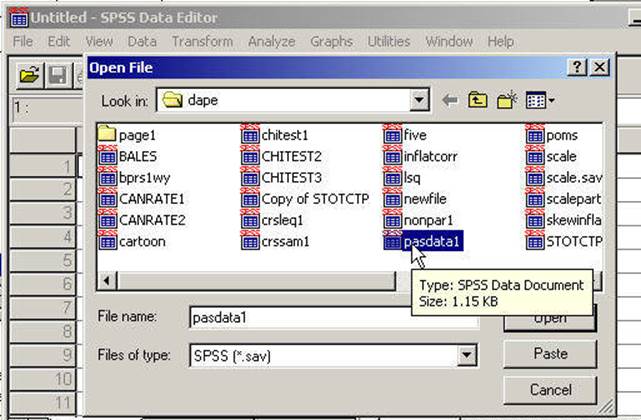Click the Save diskette toolbar icon in SPSS

58,75
